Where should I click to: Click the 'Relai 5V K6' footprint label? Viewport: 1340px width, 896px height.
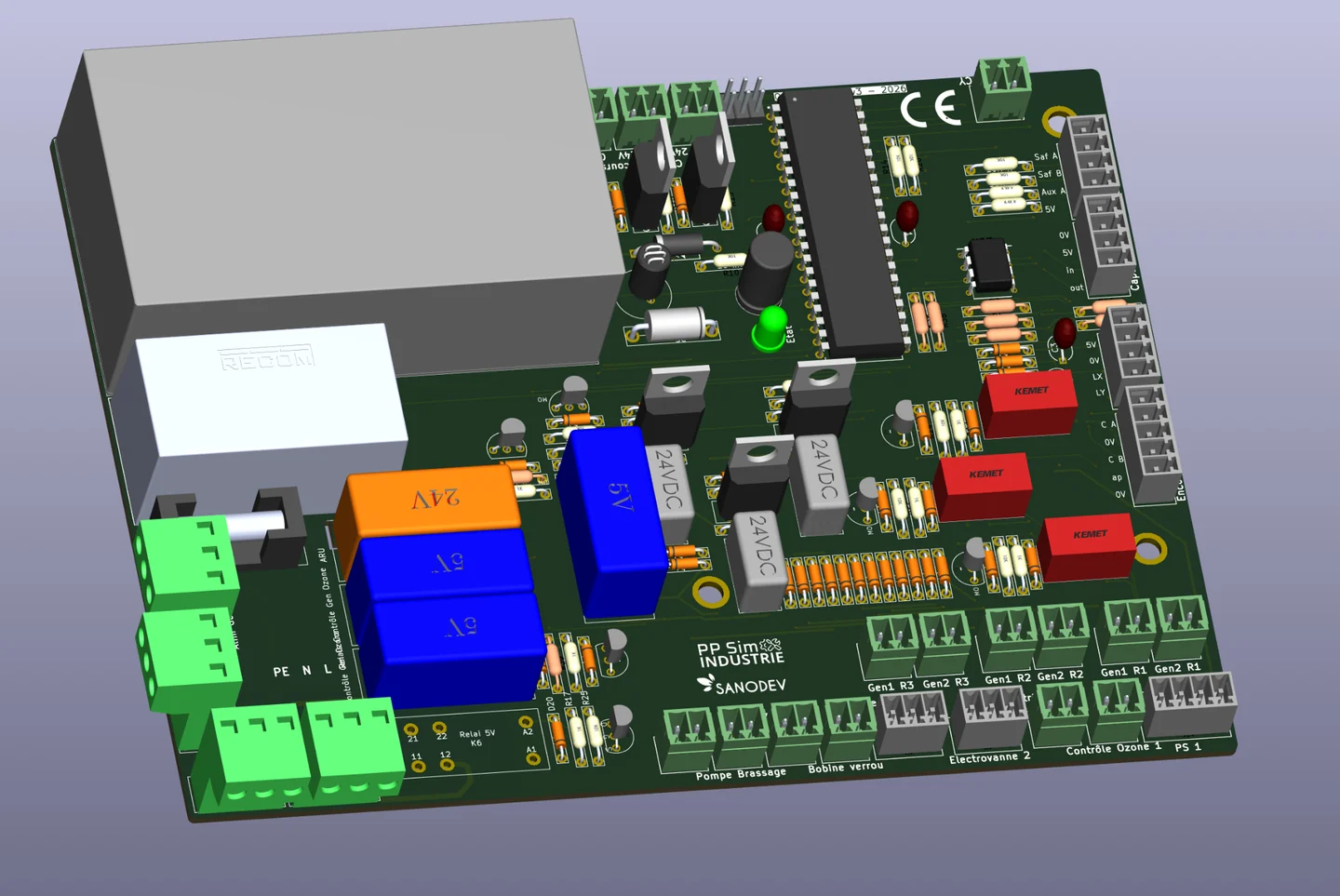pyautogui.click(x=476, y=738)
